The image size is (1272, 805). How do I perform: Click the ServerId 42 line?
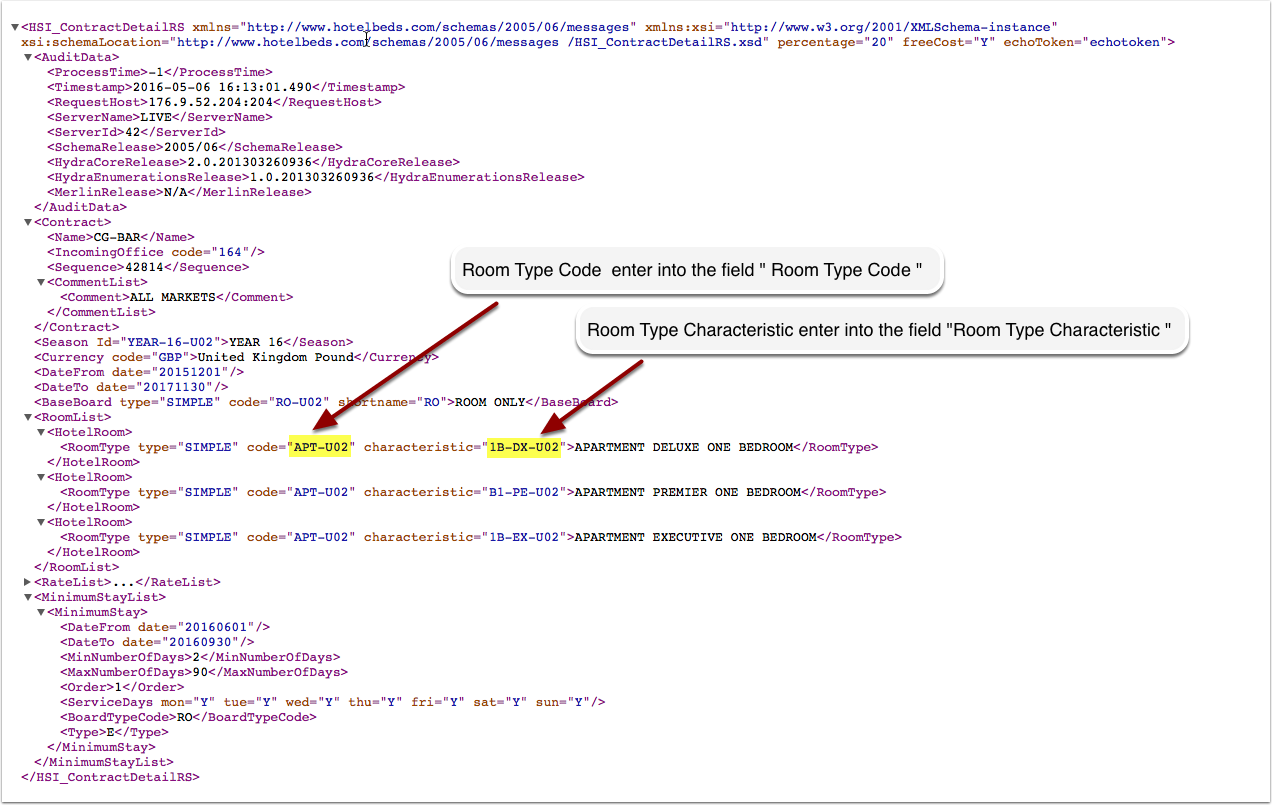[x=136, y=132]
